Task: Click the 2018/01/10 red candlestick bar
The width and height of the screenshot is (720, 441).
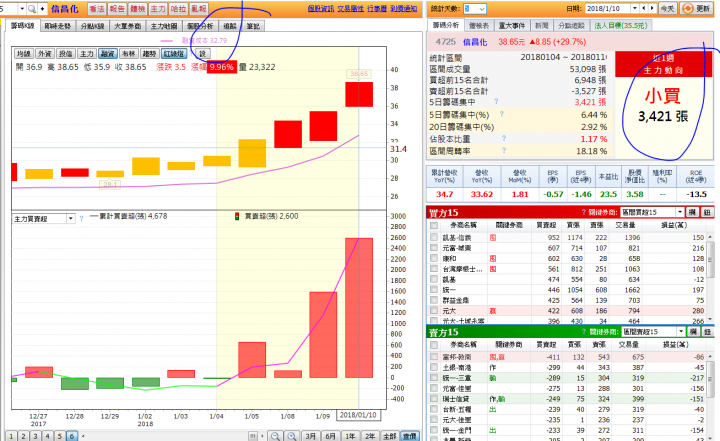Action: tap(359, 95)
